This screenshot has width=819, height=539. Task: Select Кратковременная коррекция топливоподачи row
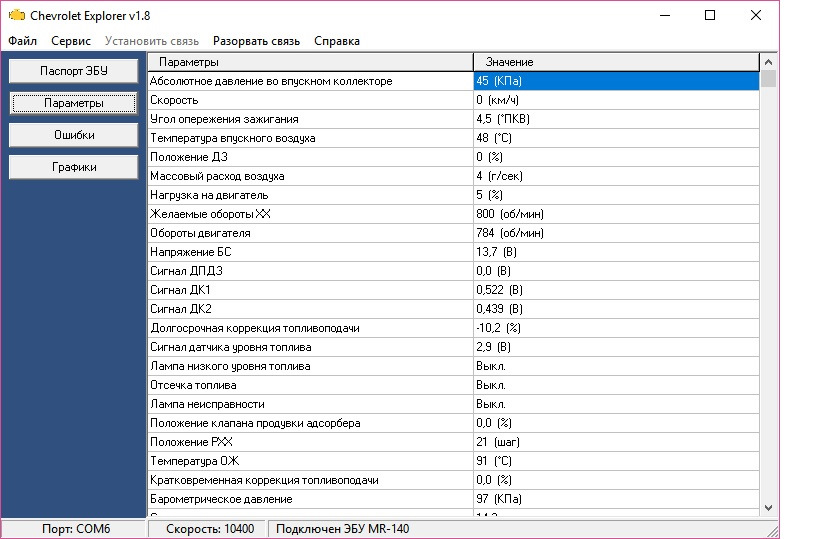(x=453, y=479)
